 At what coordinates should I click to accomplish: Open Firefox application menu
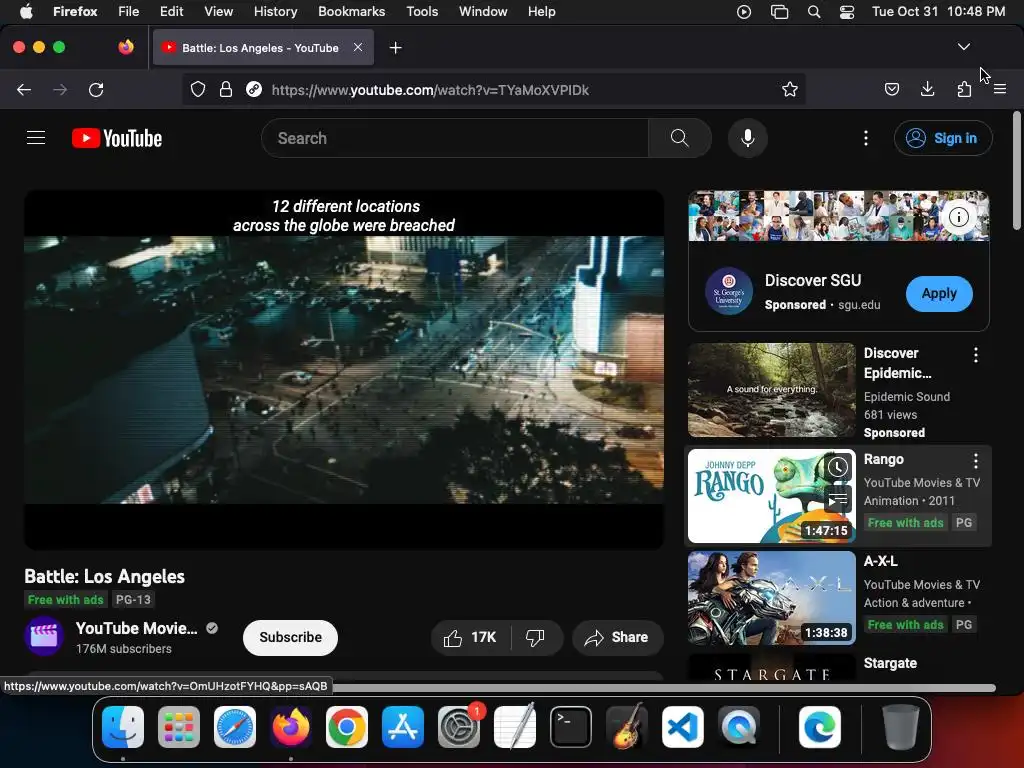point(1000,89)
